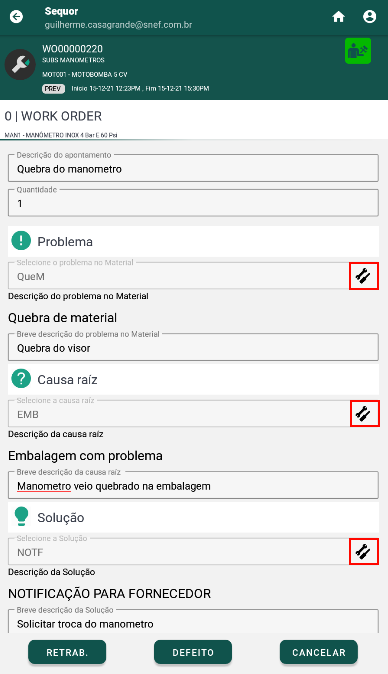Go back using the arrow icon
This screenshot has width=388, height=674.
click(16, 17)
